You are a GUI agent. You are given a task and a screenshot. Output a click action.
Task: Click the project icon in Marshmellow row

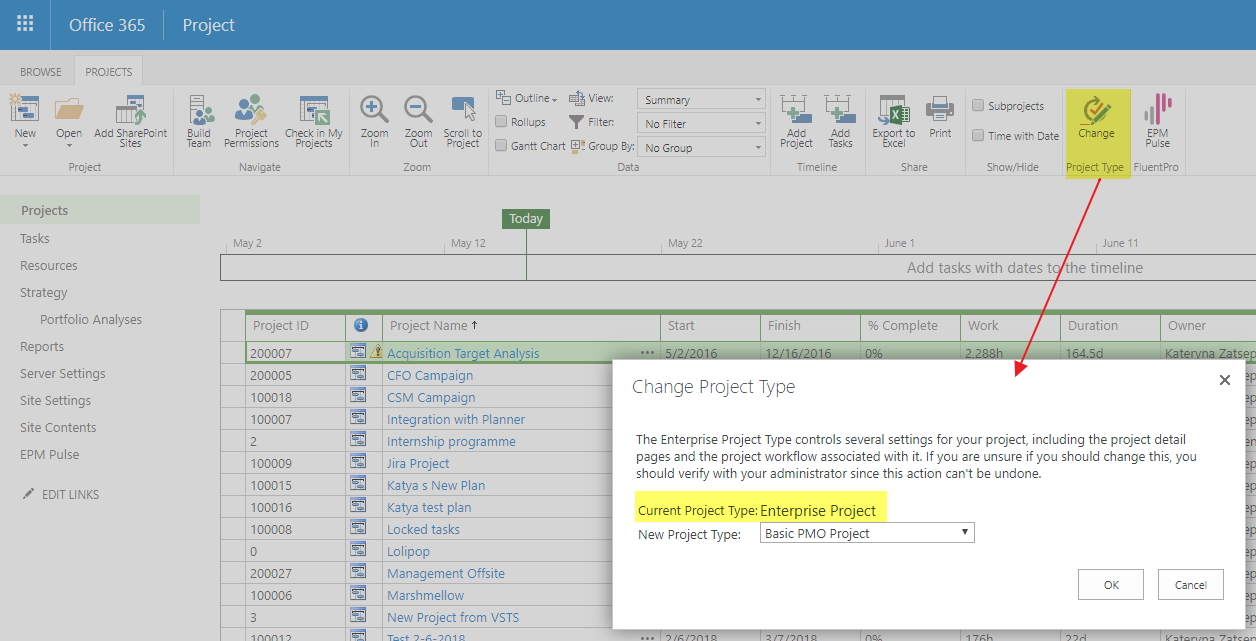358,594
